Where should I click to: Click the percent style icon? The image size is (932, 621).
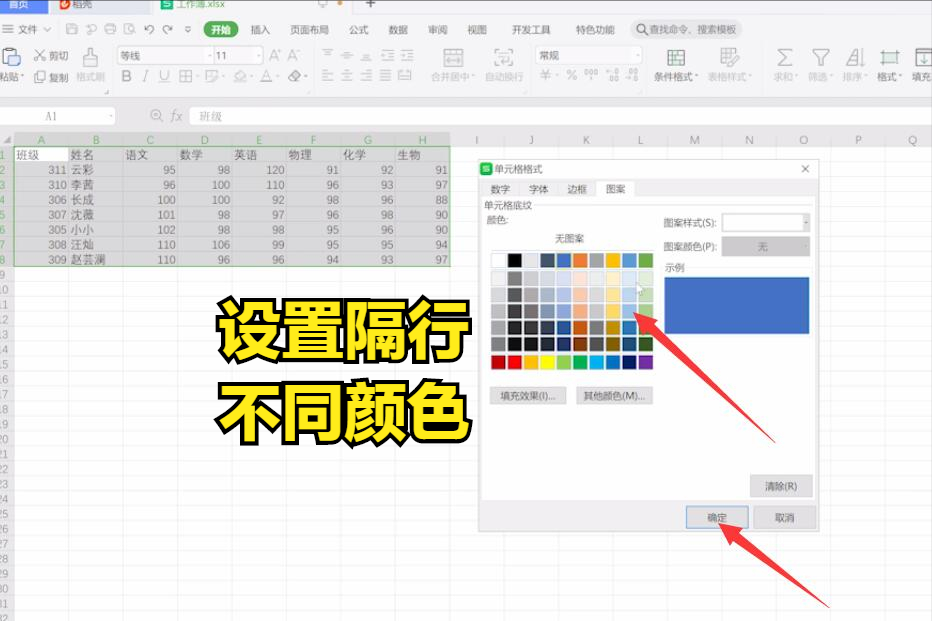click(x=571, y=75)
